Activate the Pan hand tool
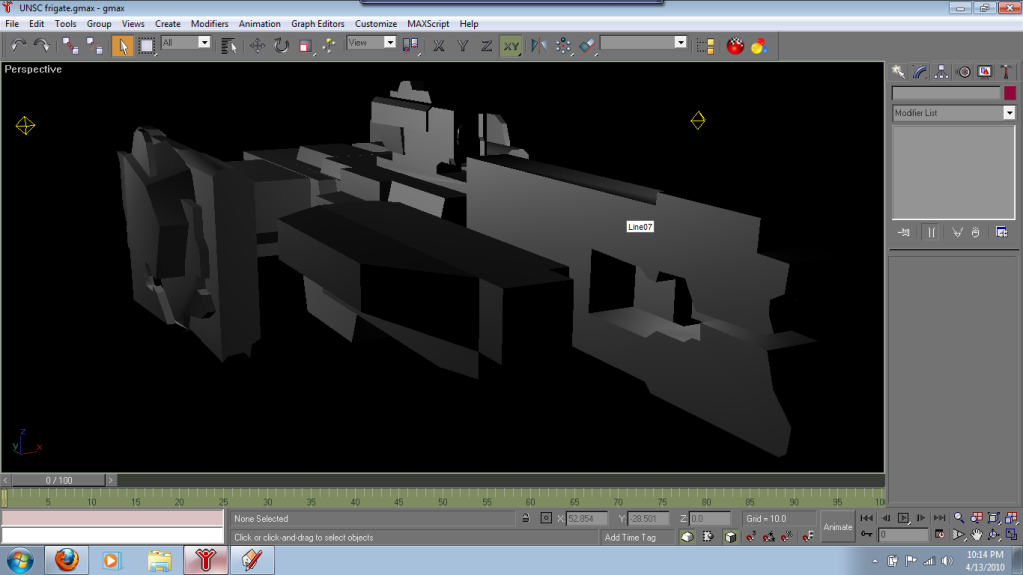 pyautogui.click(x=976, y=535)
